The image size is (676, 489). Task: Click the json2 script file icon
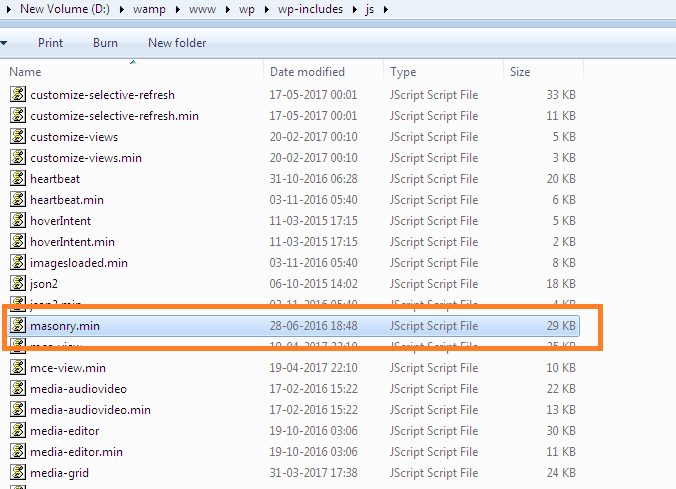point(18,283)
